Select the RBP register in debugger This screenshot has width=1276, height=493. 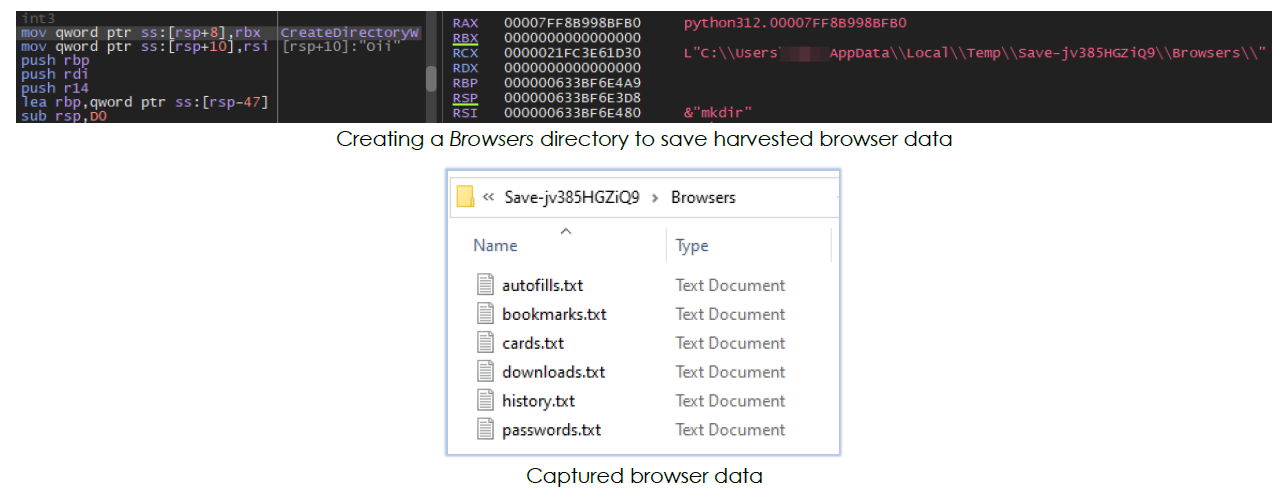click(x=466, y=82)
